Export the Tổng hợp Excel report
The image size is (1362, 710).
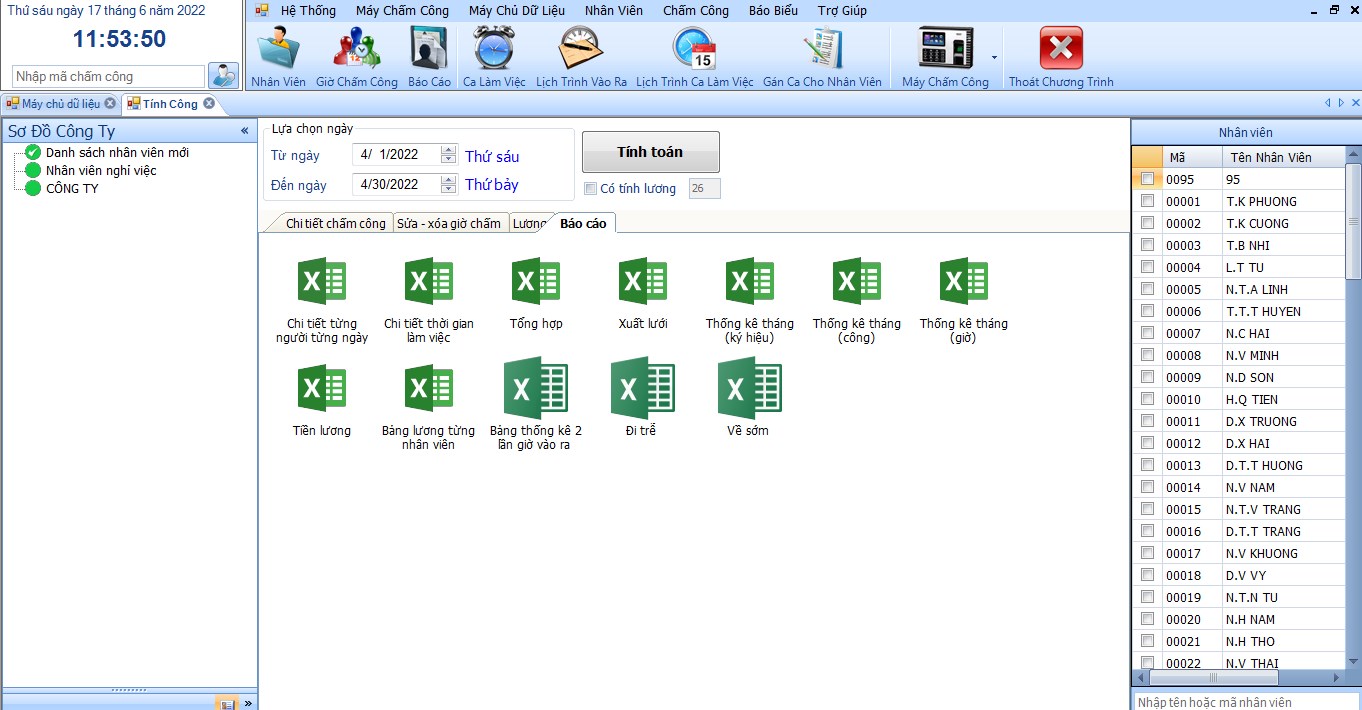pos(536,282)
